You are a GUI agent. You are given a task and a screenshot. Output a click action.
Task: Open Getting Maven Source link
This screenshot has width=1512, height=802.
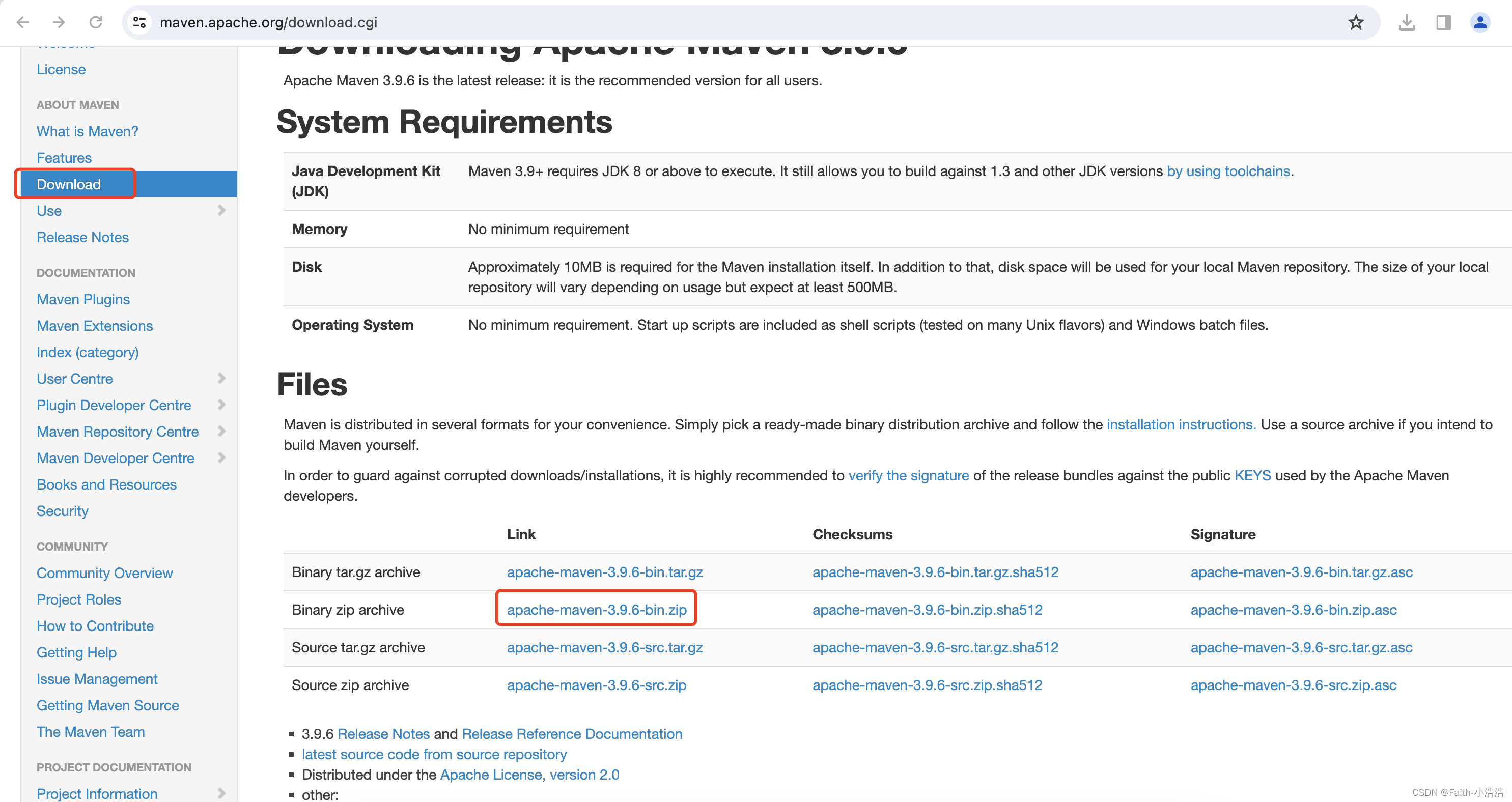pos(107,705)
